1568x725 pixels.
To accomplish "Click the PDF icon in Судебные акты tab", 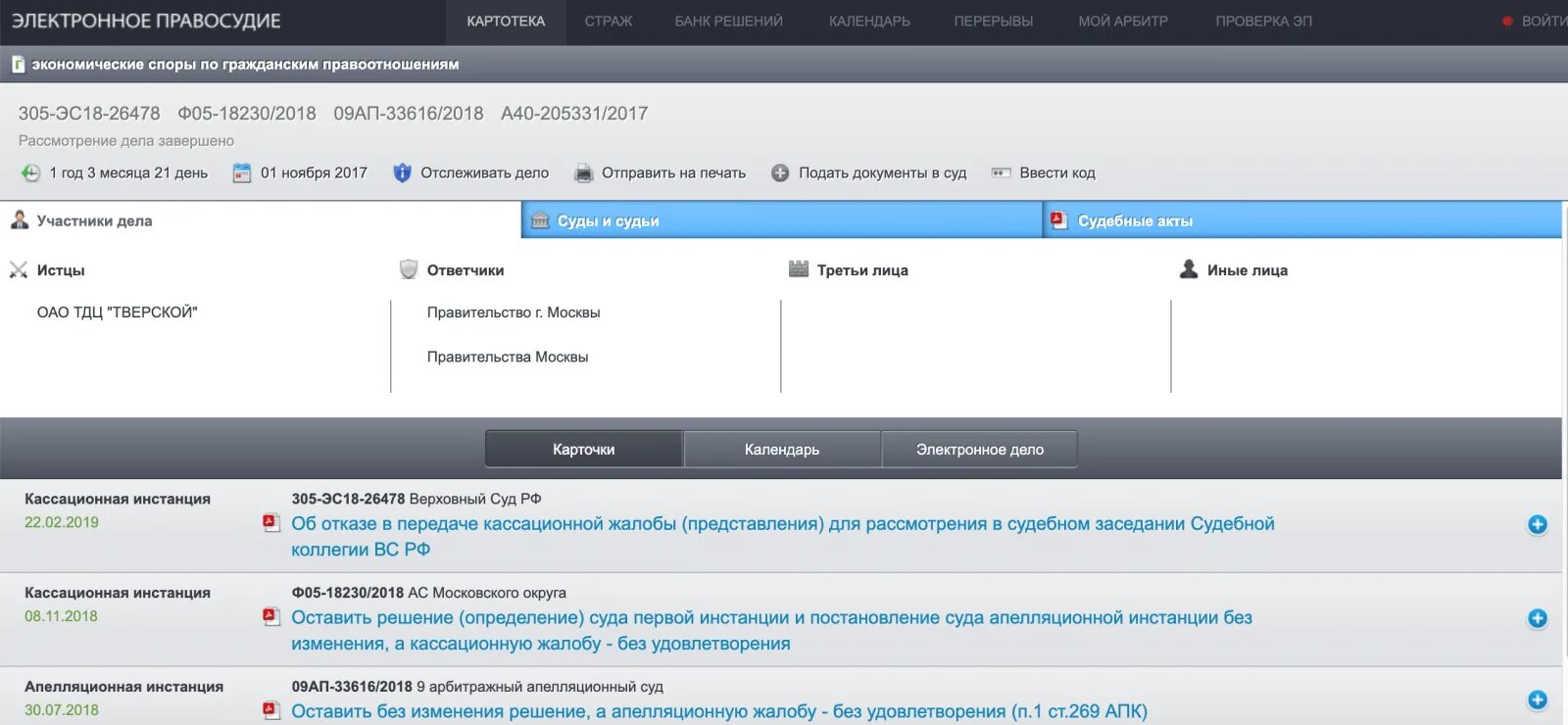I will 1058,220.
